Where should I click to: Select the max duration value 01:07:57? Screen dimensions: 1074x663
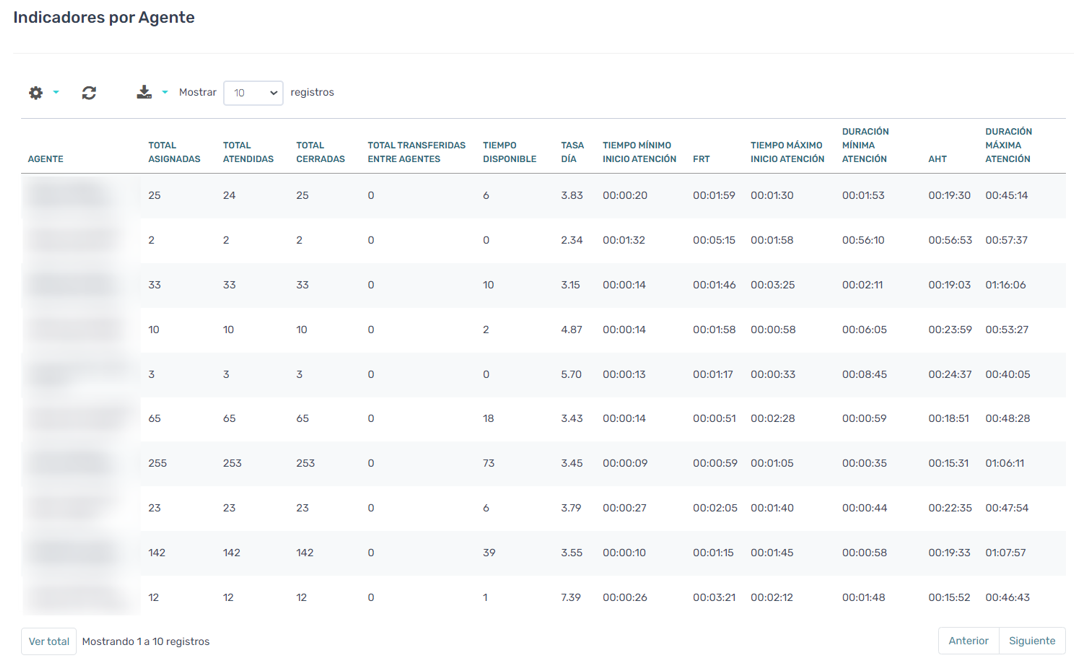1006,553
